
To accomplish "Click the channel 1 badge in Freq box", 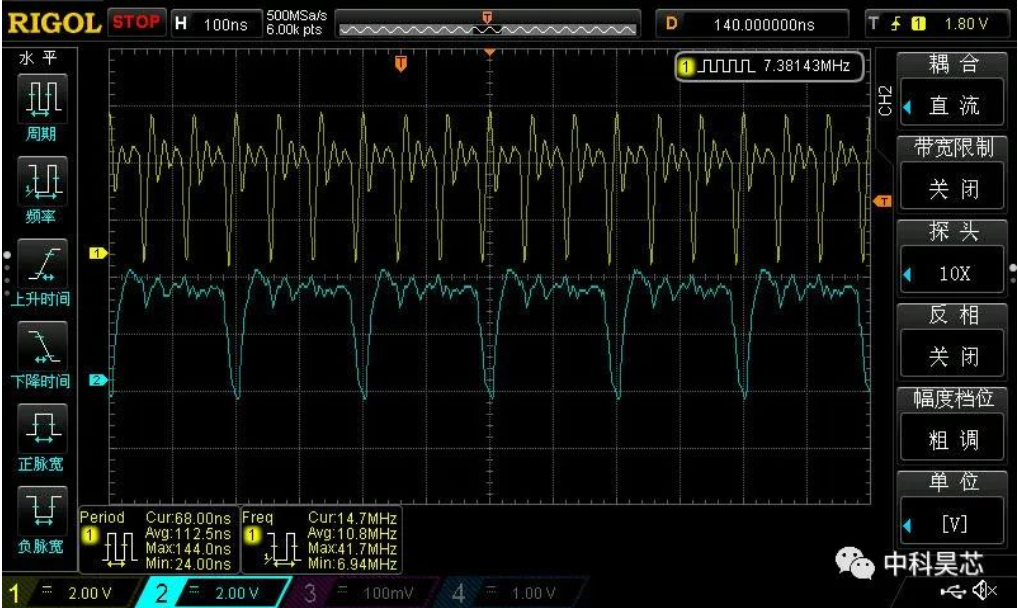I will (251, 535).
